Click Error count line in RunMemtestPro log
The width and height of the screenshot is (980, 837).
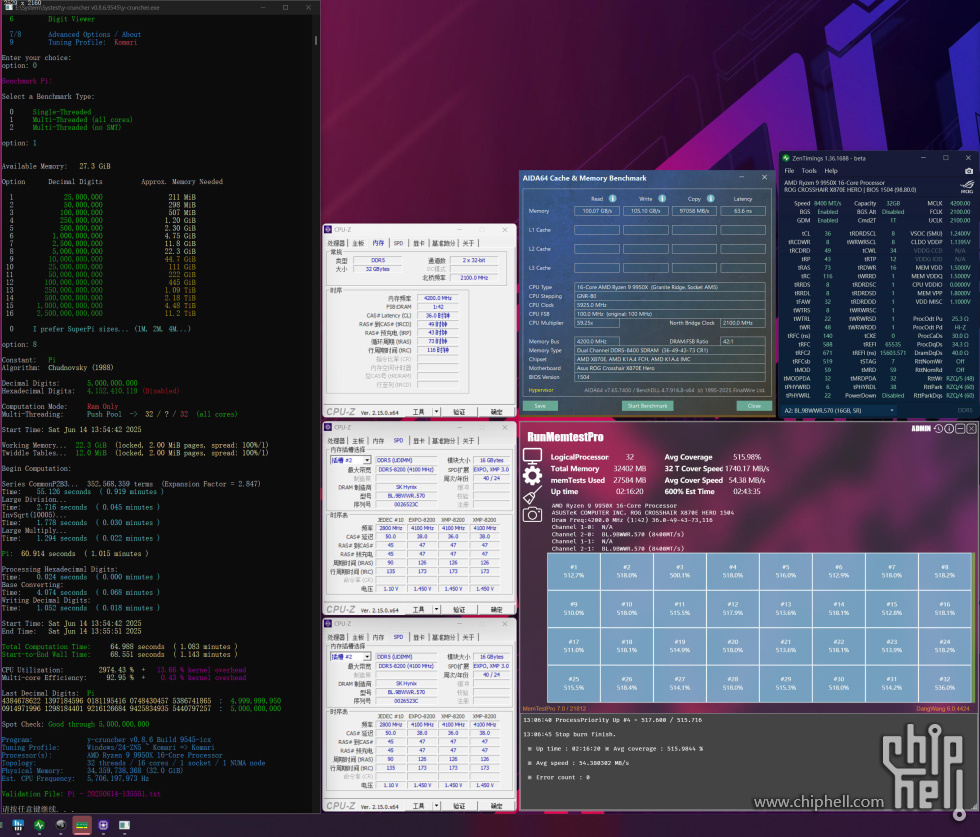[x=559, y=778]
